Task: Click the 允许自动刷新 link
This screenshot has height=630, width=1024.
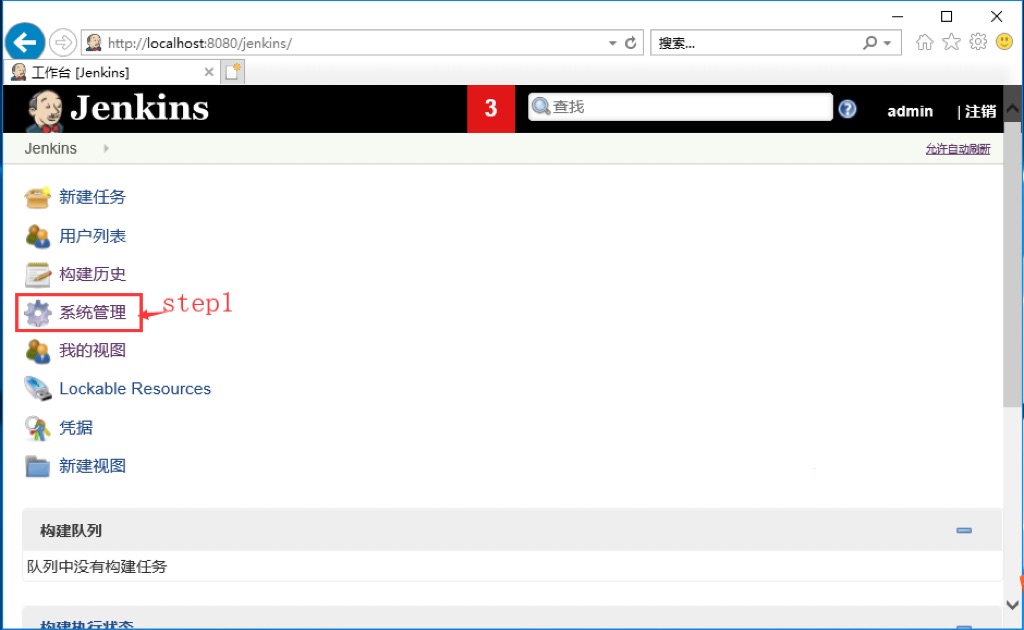Action: pyautogui.click(x=958, y=150)
